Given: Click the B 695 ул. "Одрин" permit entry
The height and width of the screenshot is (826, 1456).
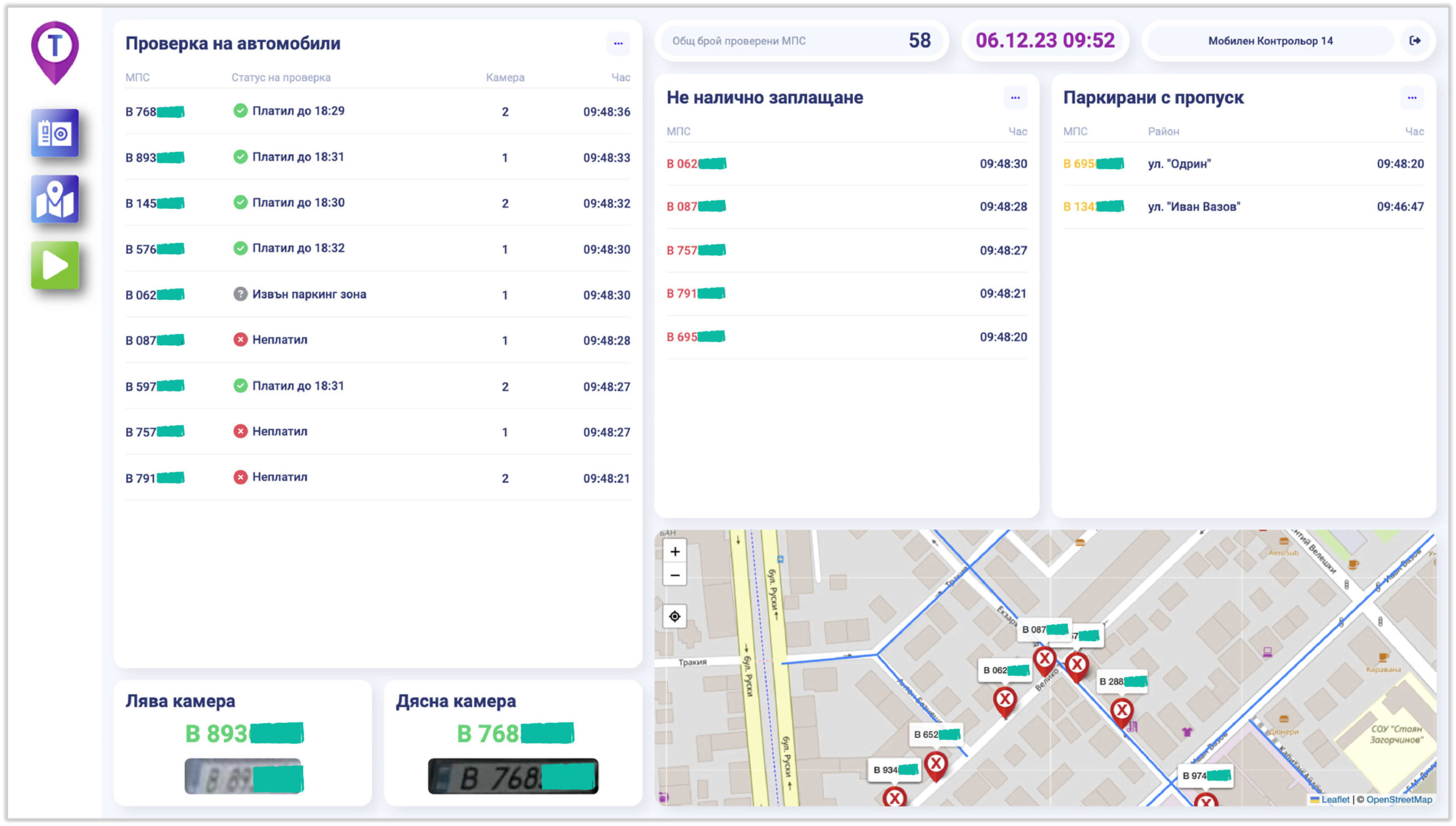Looking at the screenshot, I should (1178, 164).
